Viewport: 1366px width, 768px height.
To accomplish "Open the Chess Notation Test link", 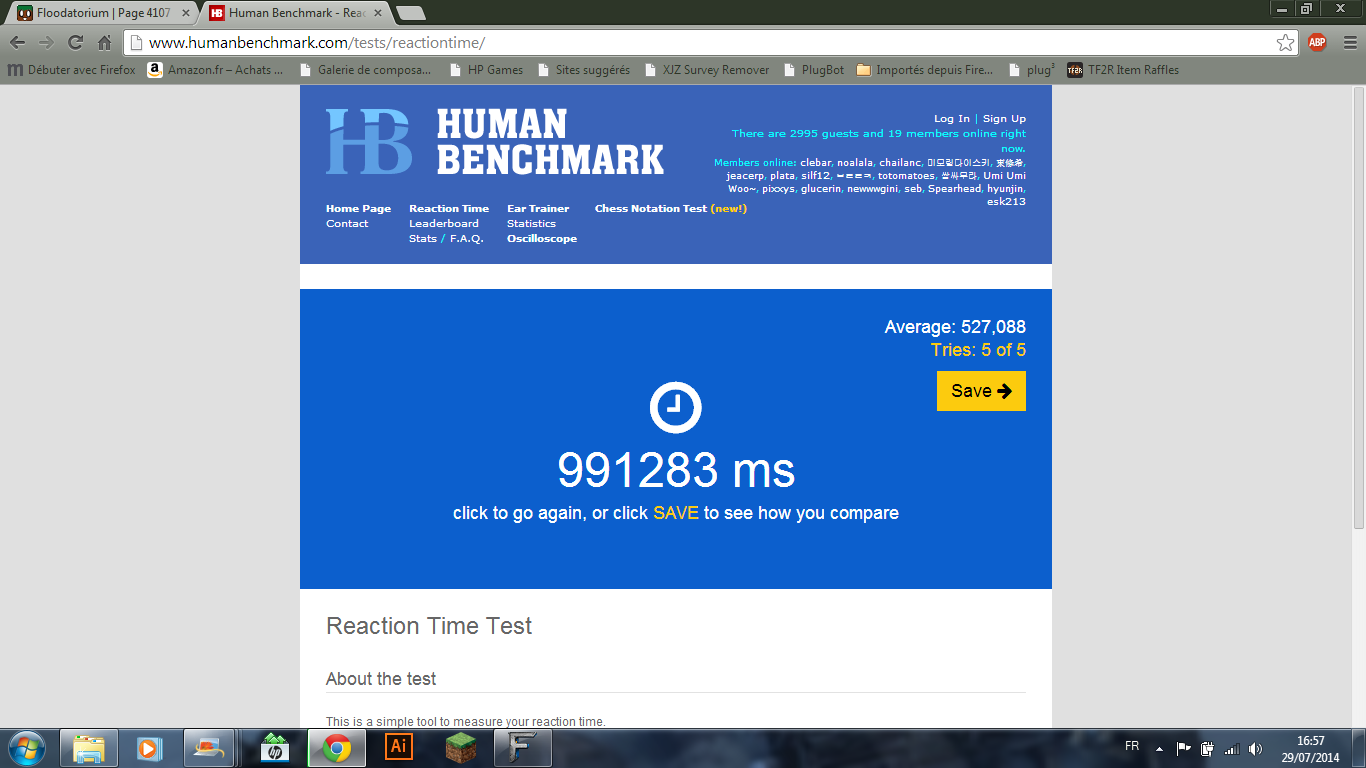I will click(x=650, y=209).
